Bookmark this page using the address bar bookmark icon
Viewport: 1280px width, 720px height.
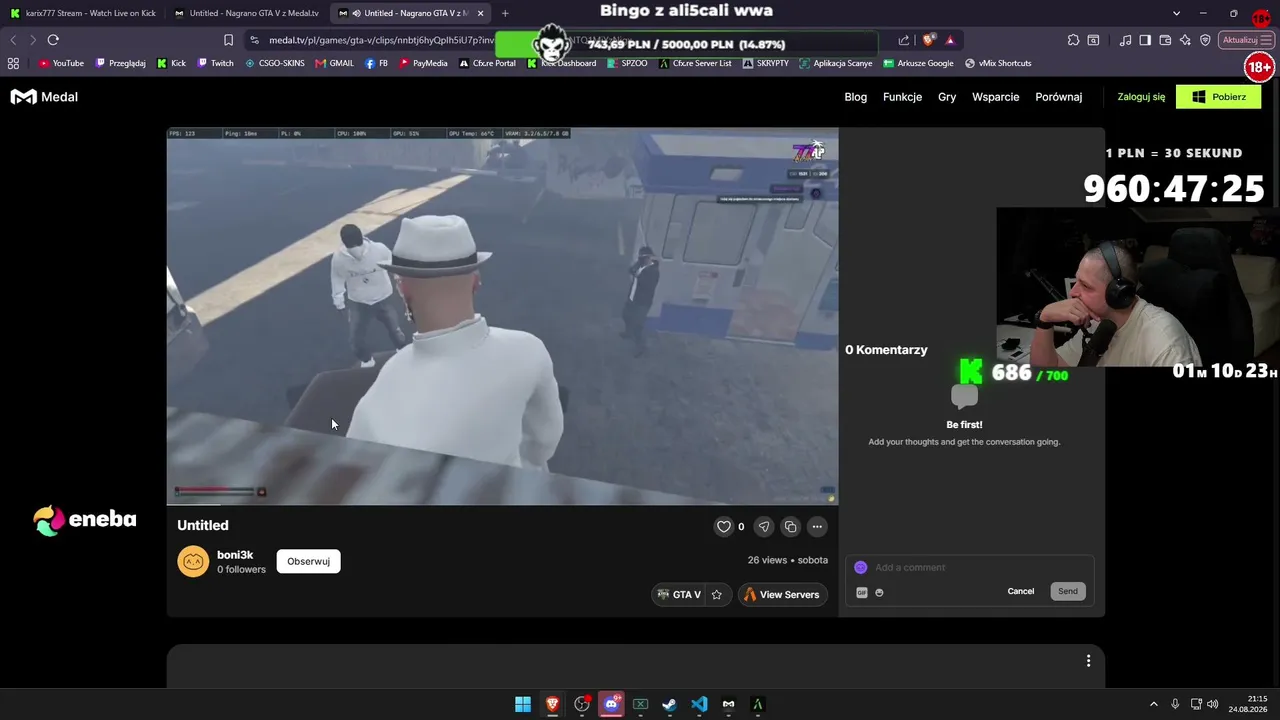point(228,40)
